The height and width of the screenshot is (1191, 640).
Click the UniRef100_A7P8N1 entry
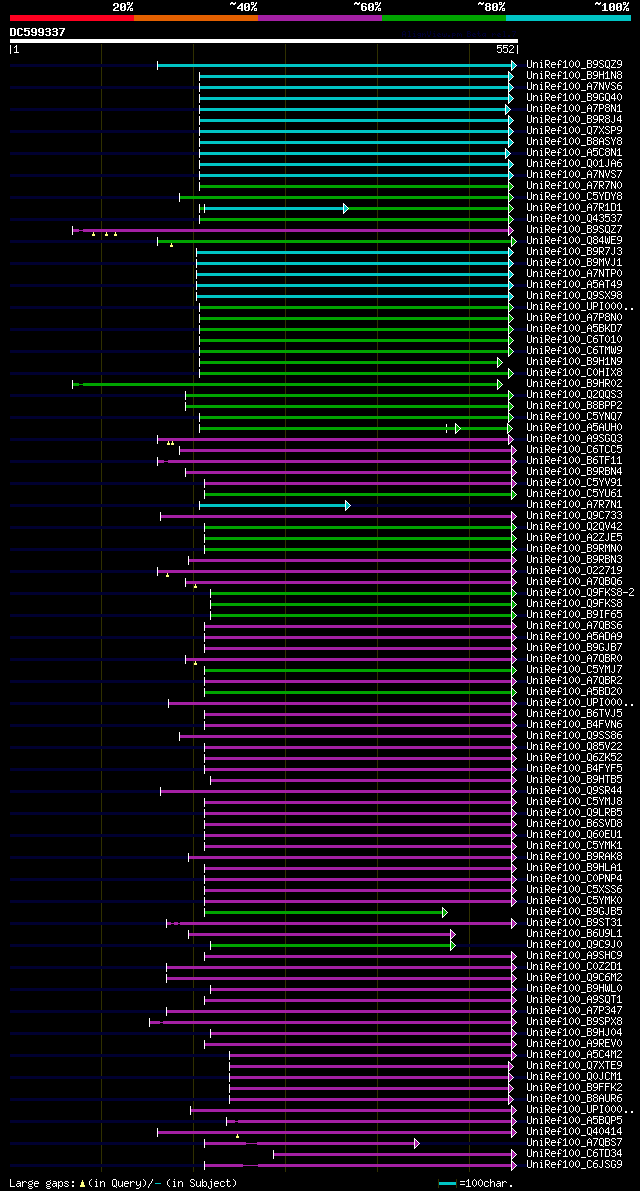tap(575, 109)
